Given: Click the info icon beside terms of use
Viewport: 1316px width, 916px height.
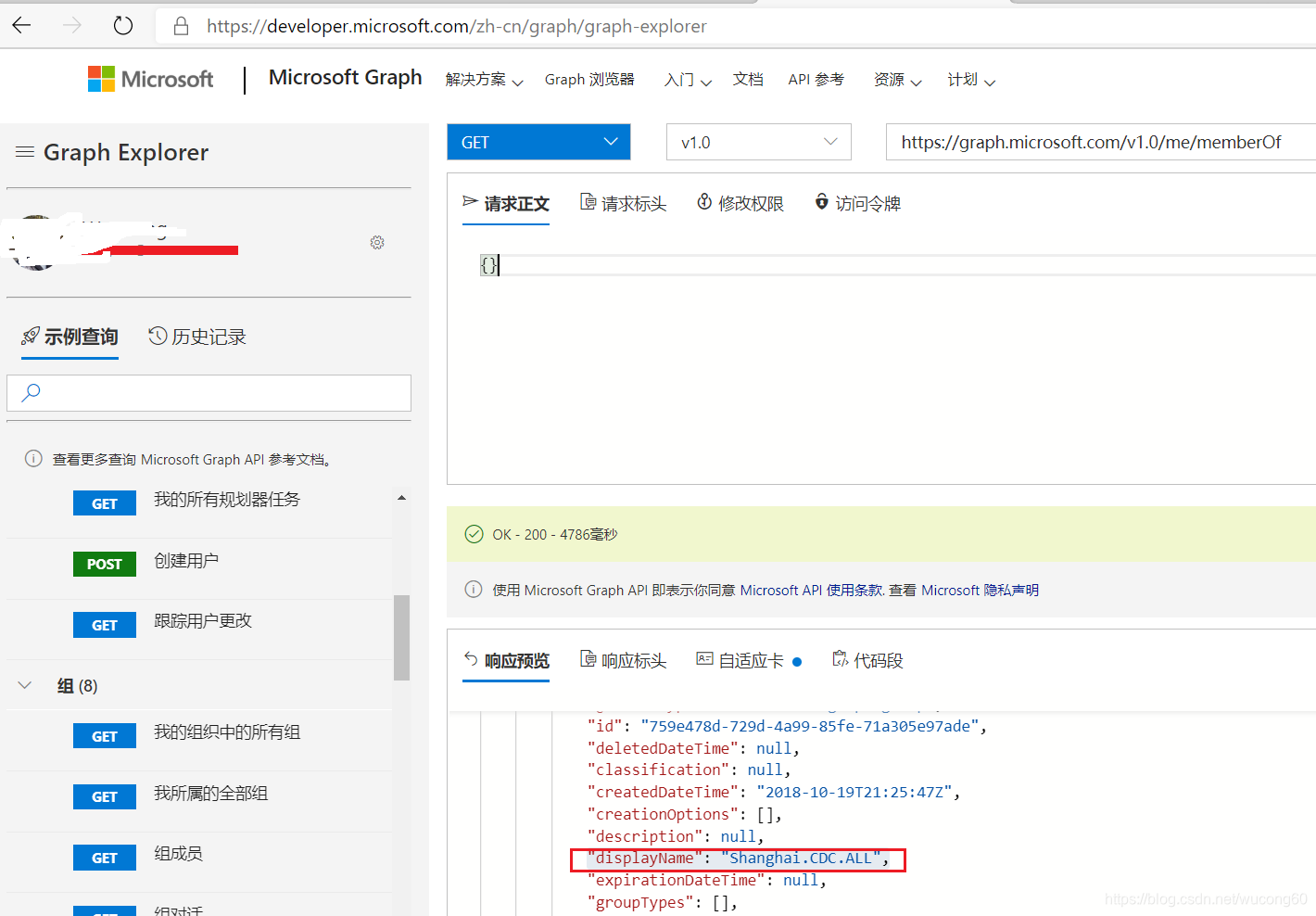Looking at the screenshot, I should [474, 590].
